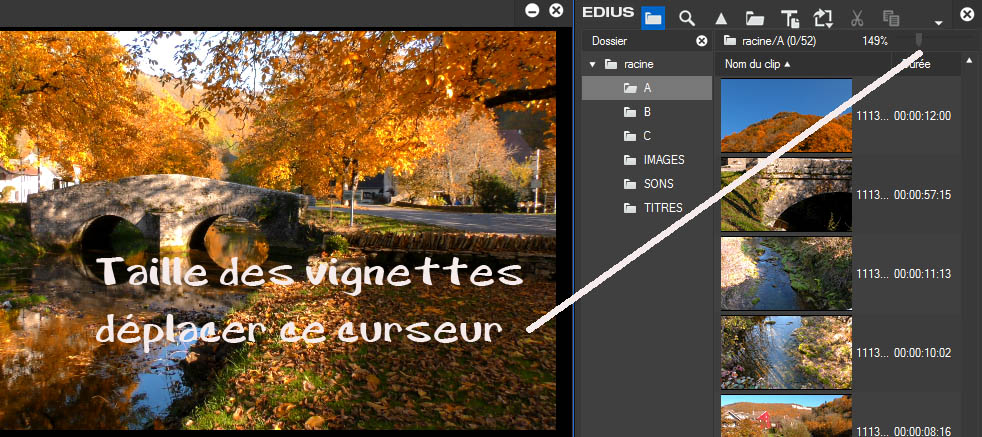This screenshot has height=437, width=982.
Task: Select the stone bridge clip thumbnail 00:00:57:15
Action: (786, 195)
